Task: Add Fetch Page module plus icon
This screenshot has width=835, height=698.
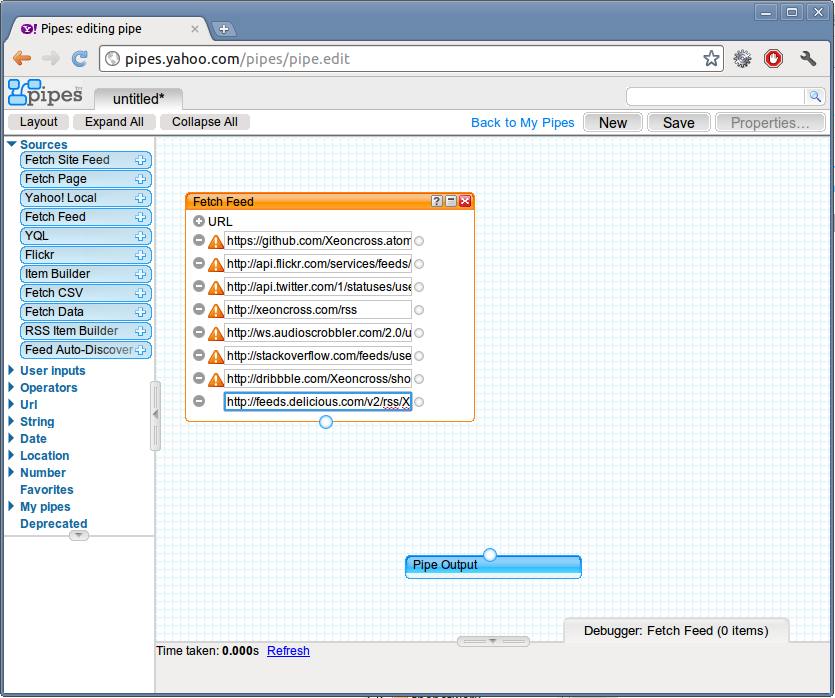Action: click(x=141, y=179)
